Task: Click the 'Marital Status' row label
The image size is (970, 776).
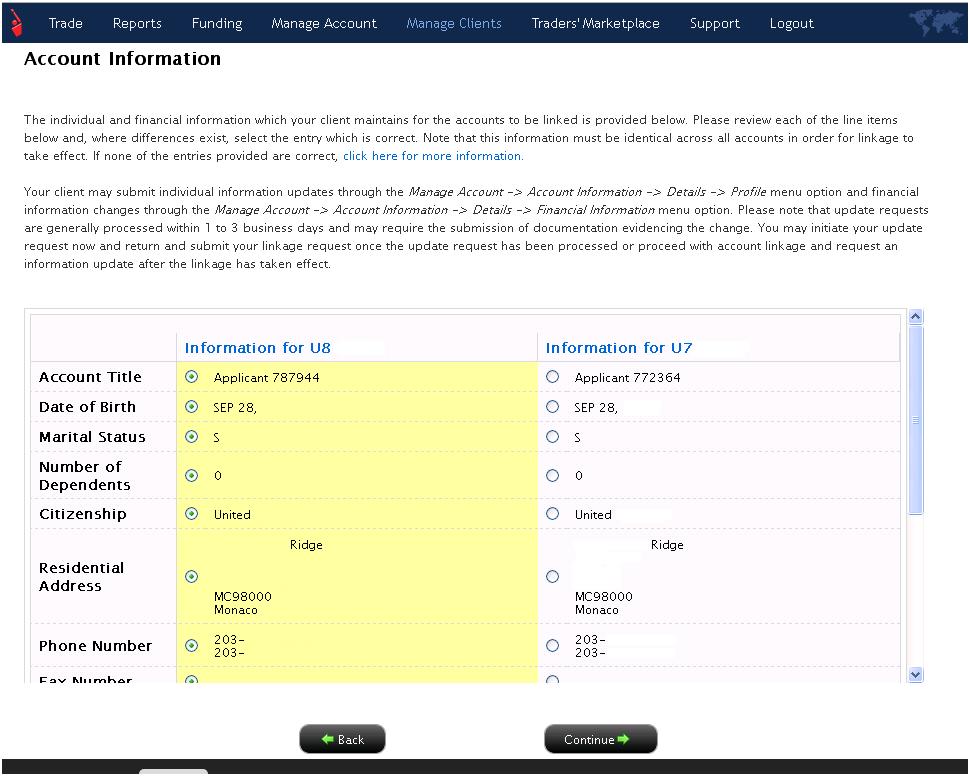Action: click(x=92, y=437)
